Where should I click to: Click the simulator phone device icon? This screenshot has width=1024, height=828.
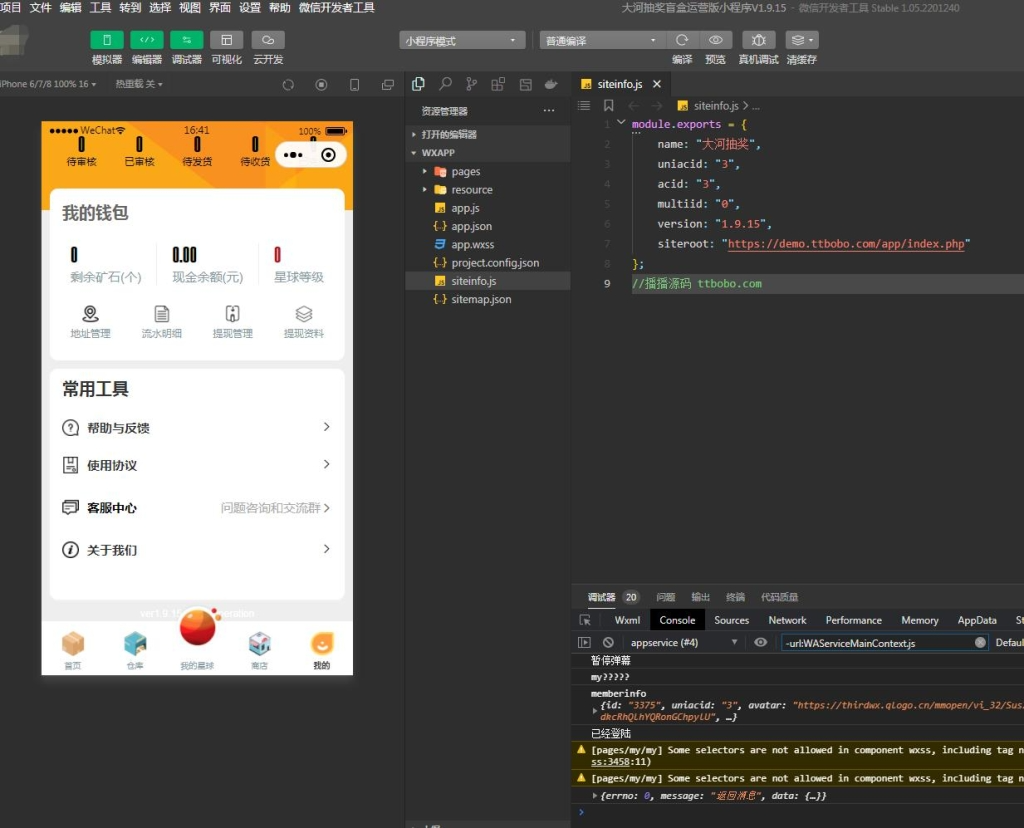click(355, 85)
